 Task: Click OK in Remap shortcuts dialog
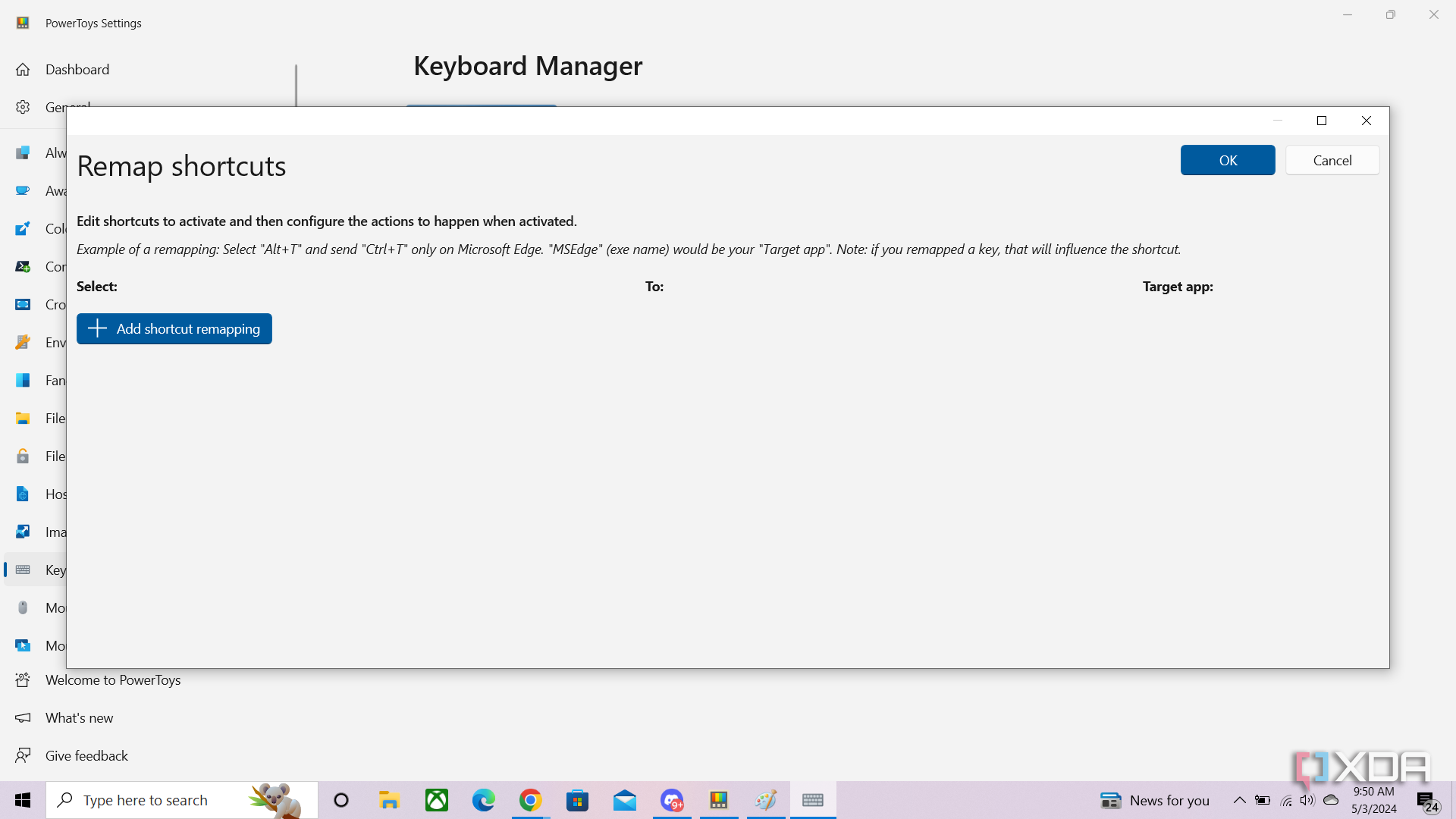[1228, 160]
